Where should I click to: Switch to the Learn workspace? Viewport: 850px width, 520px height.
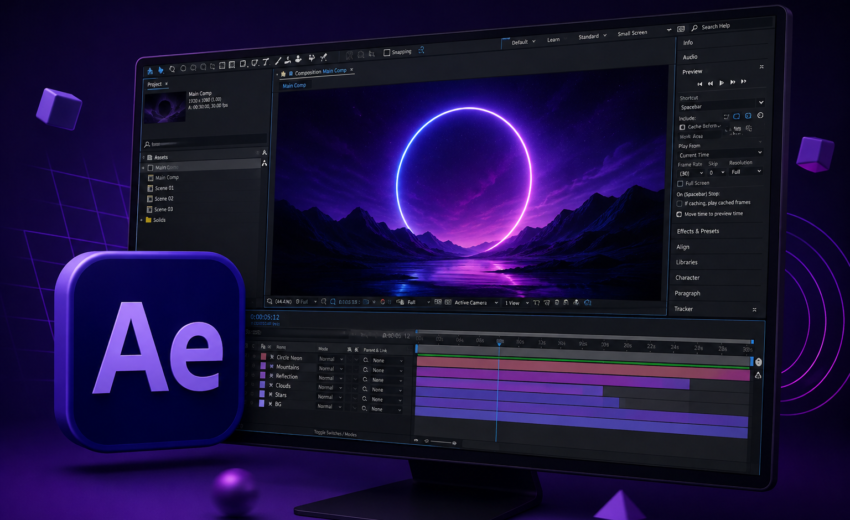click(x=553, y=40)
